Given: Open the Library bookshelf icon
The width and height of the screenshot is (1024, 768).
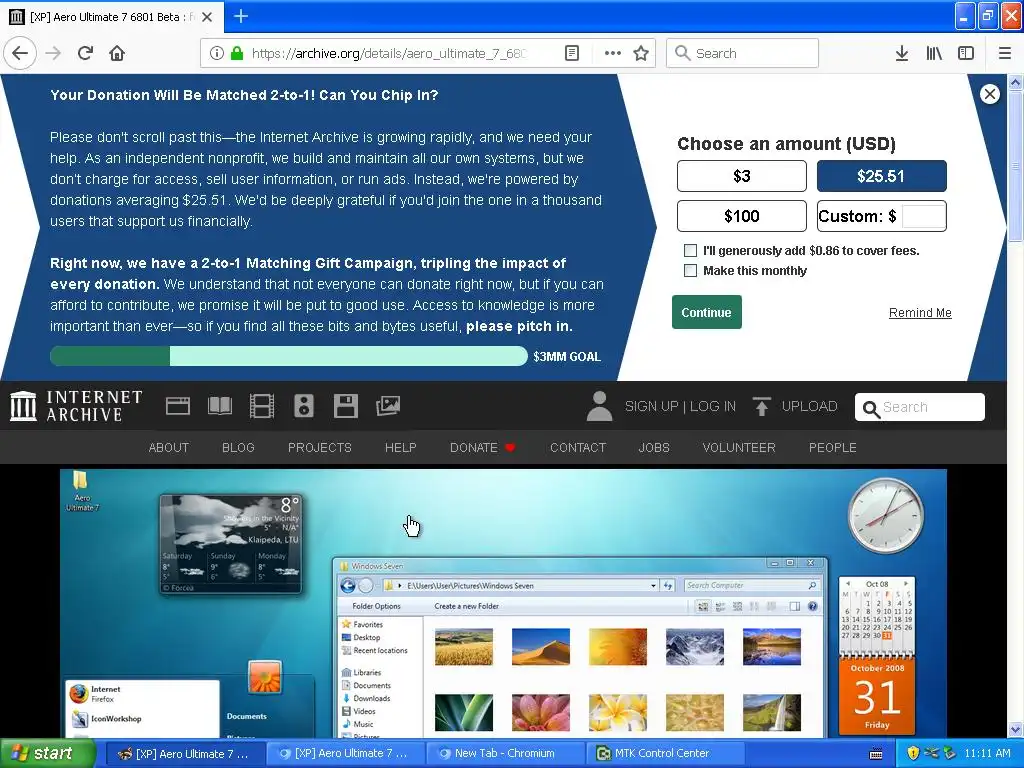Looking at the screenshot, I should [934, 53].
